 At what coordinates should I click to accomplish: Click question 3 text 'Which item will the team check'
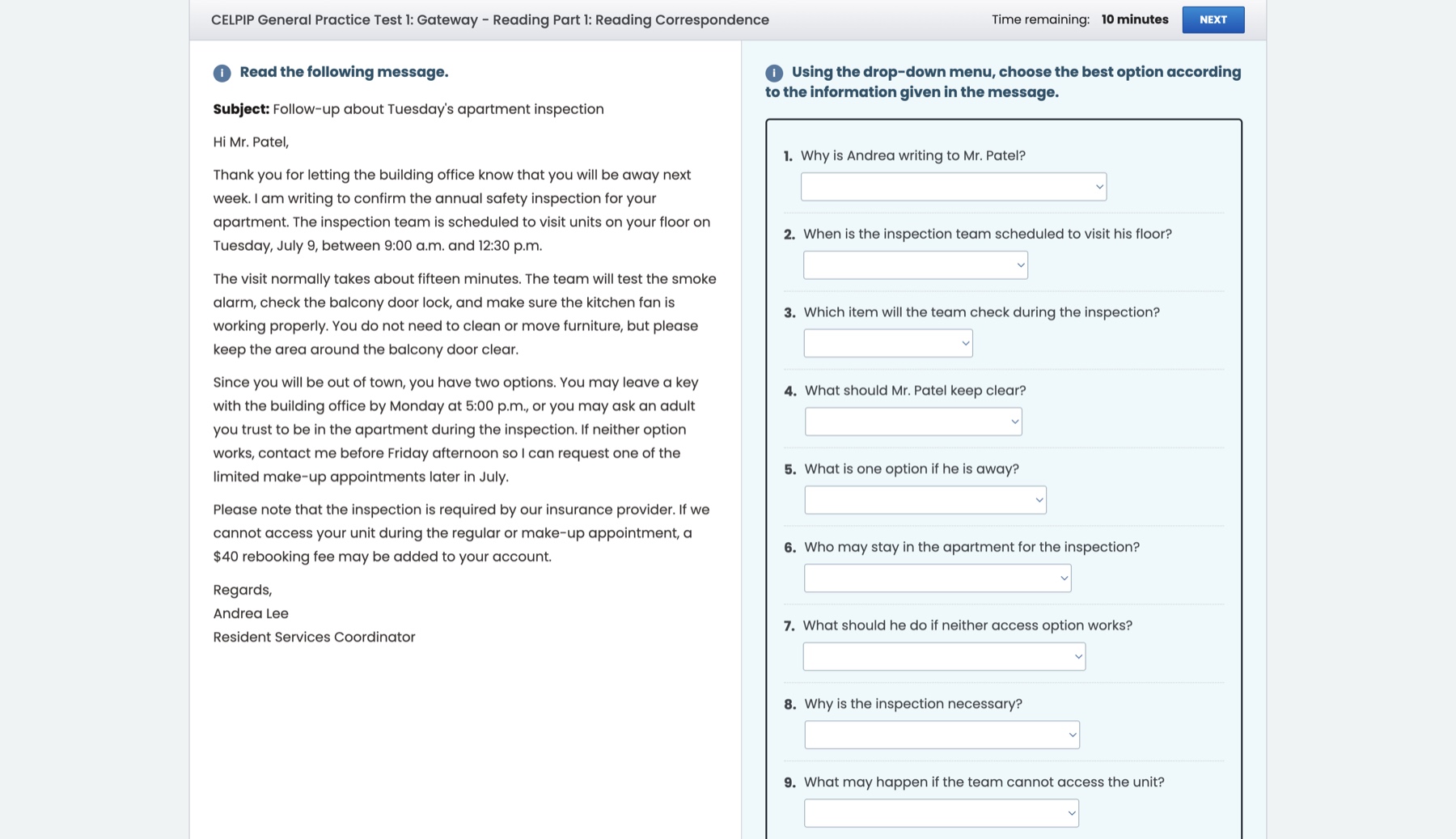pos(981,312)
